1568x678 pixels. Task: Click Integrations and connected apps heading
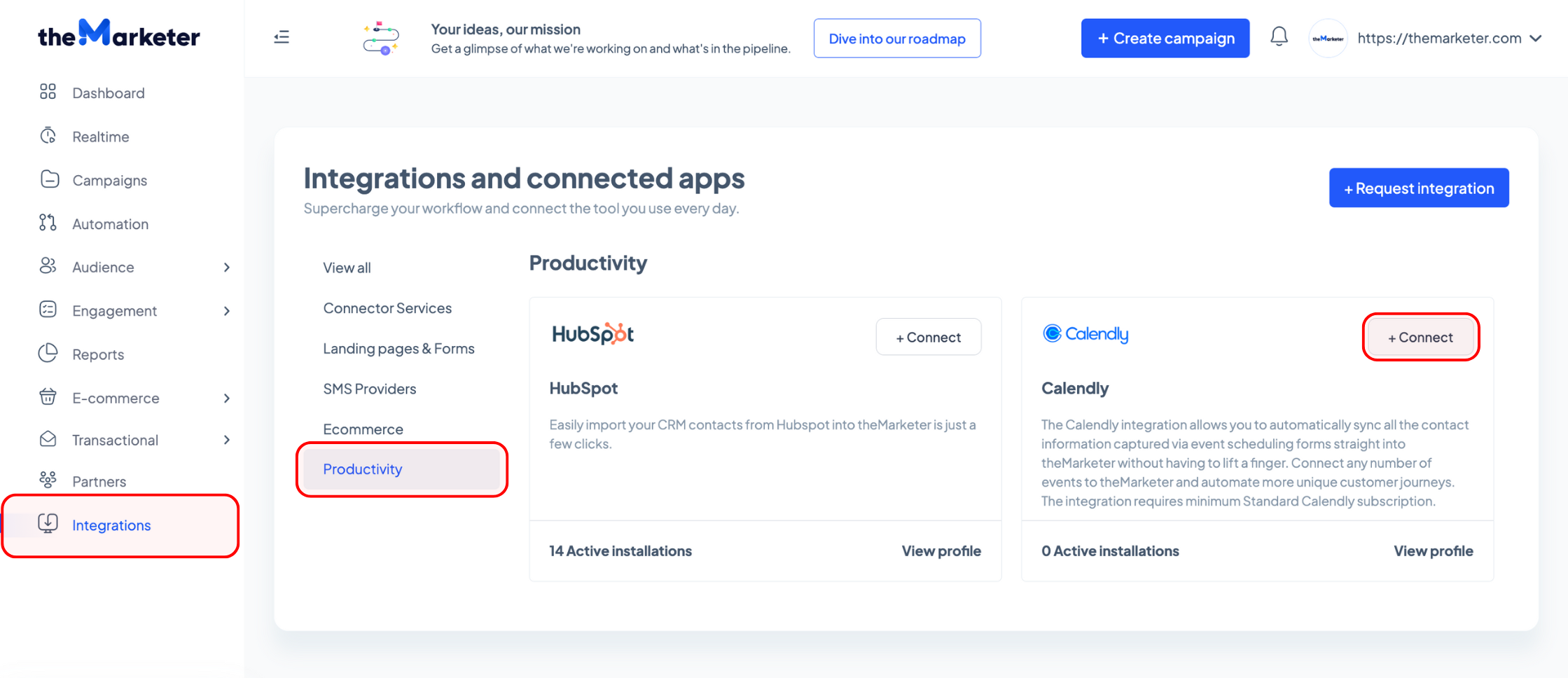[x=524, y=178]
